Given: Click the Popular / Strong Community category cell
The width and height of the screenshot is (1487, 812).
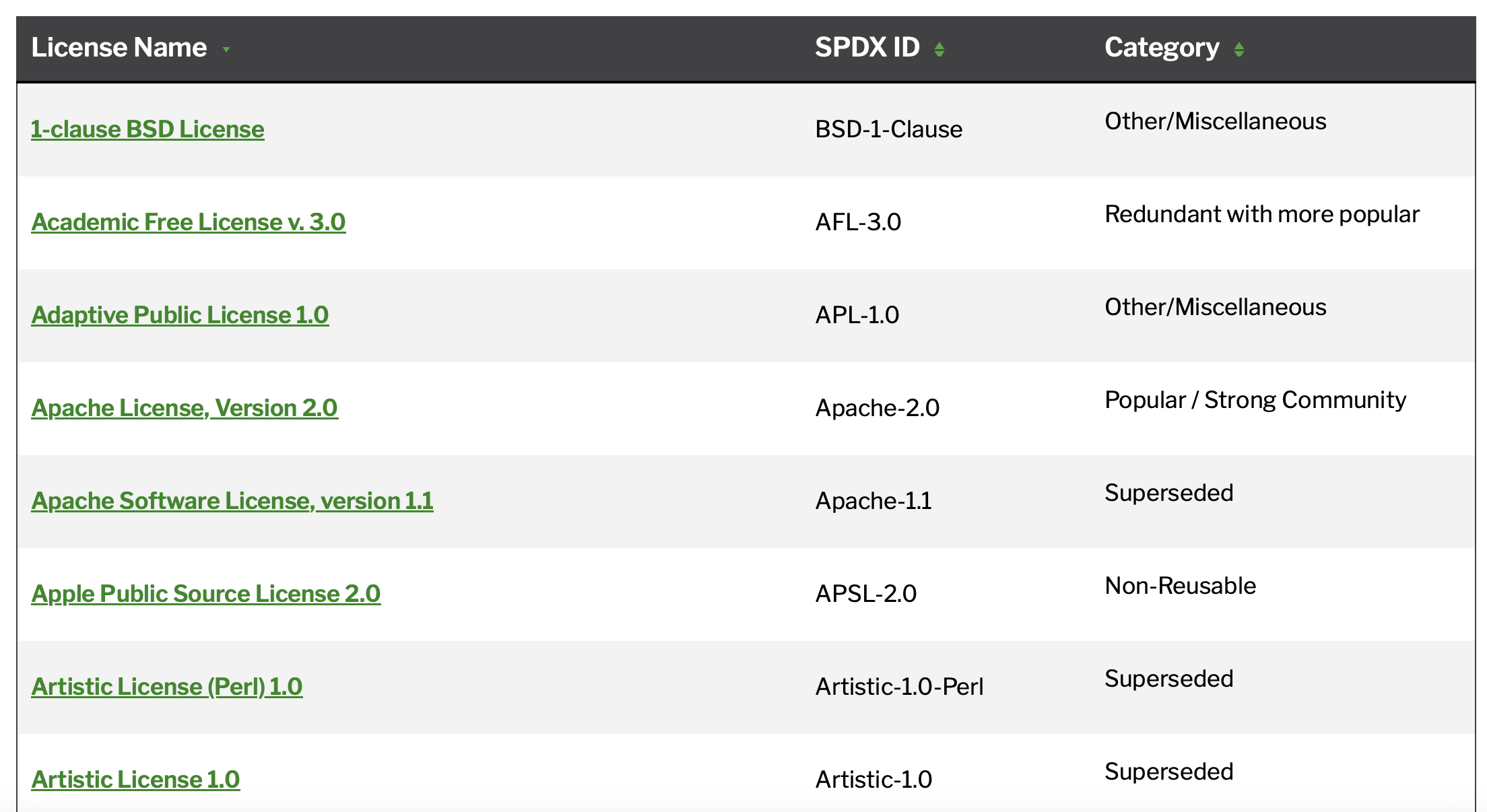Looking at the screenshot, I should 1255,401.
